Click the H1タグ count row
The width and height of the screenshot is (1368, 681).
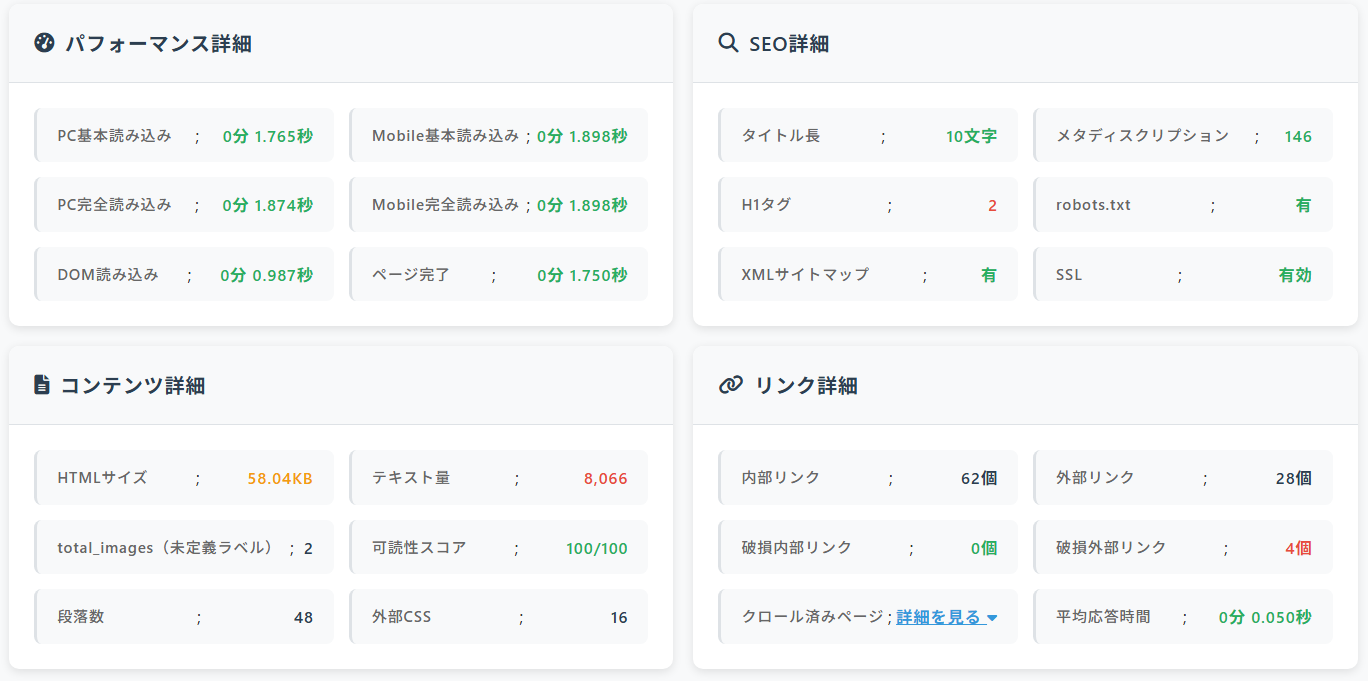click(x=868, y=205)
